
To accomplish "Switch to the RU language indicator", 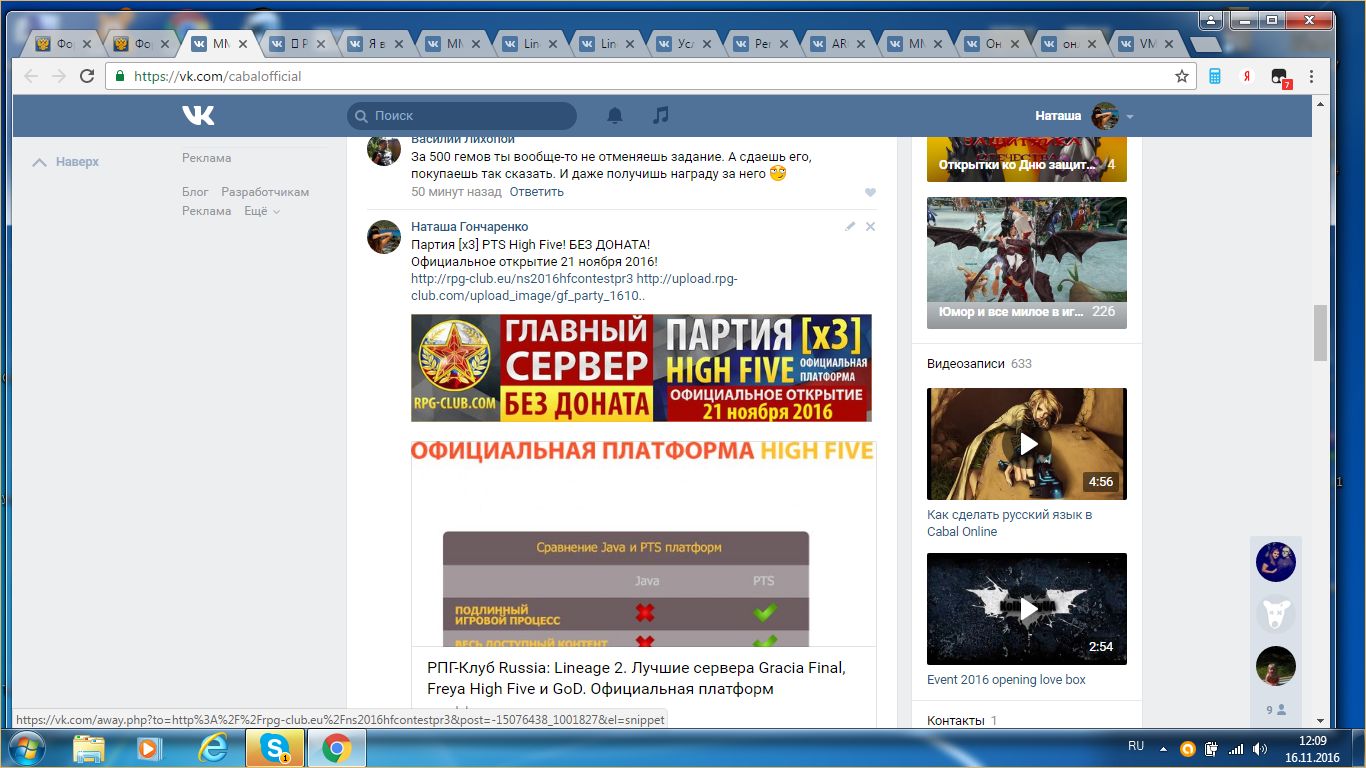I will (1136, 746).
